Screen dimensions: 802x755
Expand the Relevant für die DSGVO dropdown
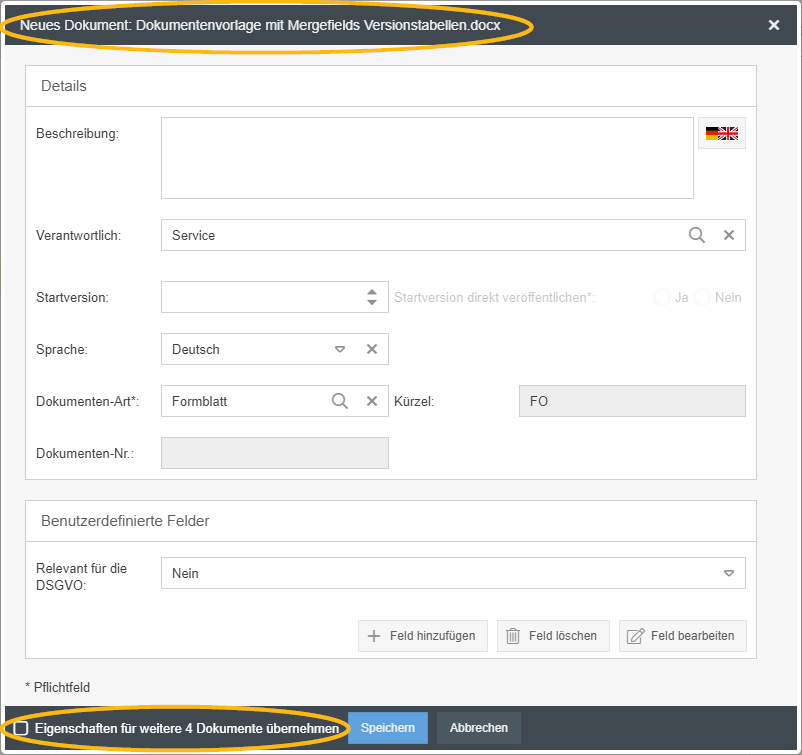point(729,573)
